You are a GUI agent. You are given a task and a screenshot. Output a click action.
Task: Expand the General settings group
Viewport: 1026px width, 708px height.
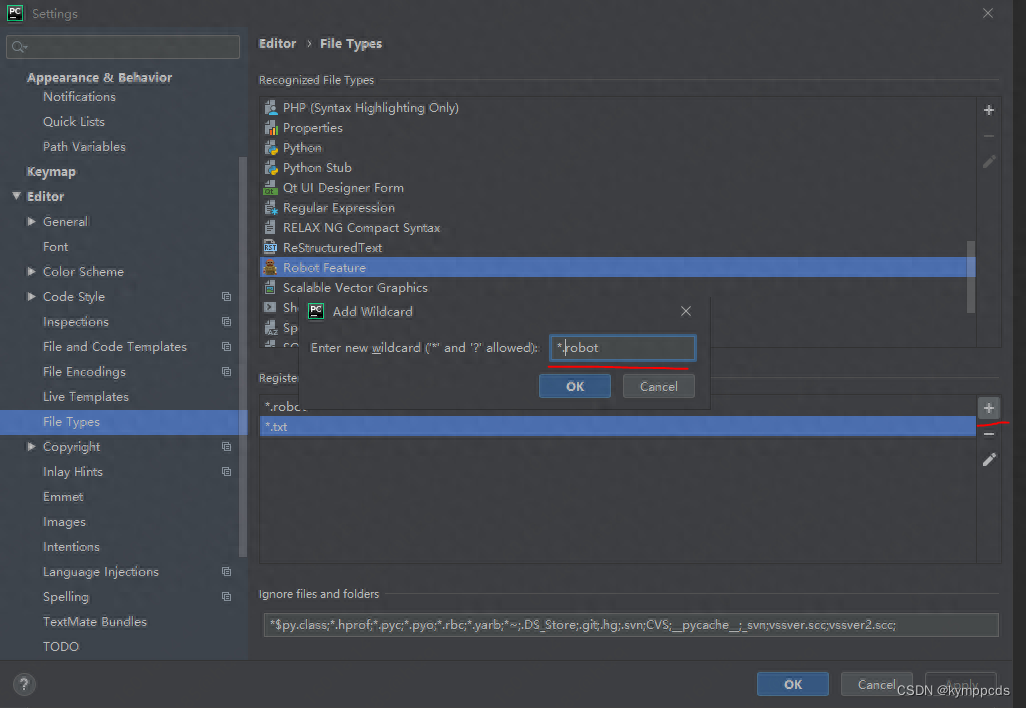(x=32, y=221)
